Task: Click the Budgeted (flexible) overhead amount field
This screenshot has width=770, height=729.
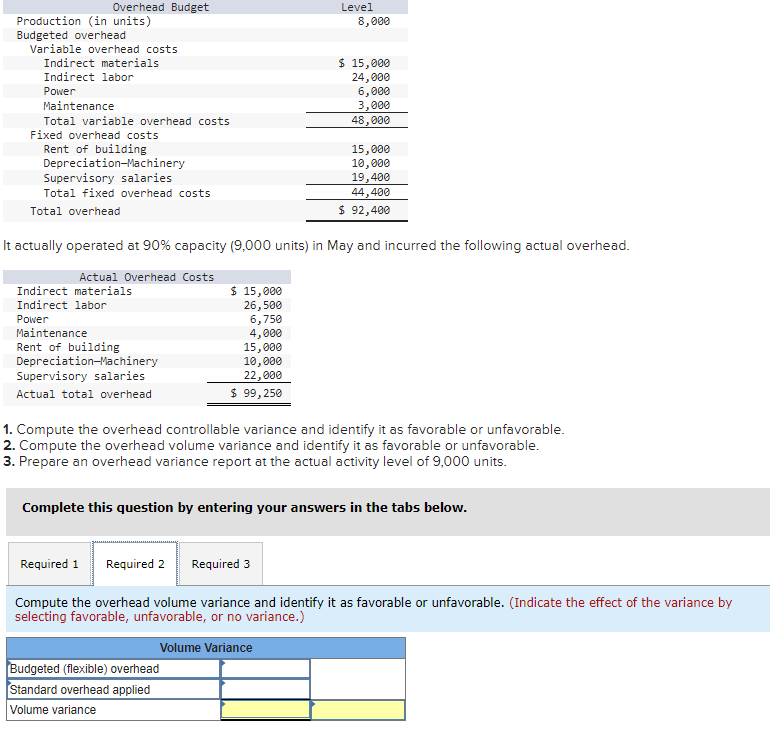Action: coord(265,669)
